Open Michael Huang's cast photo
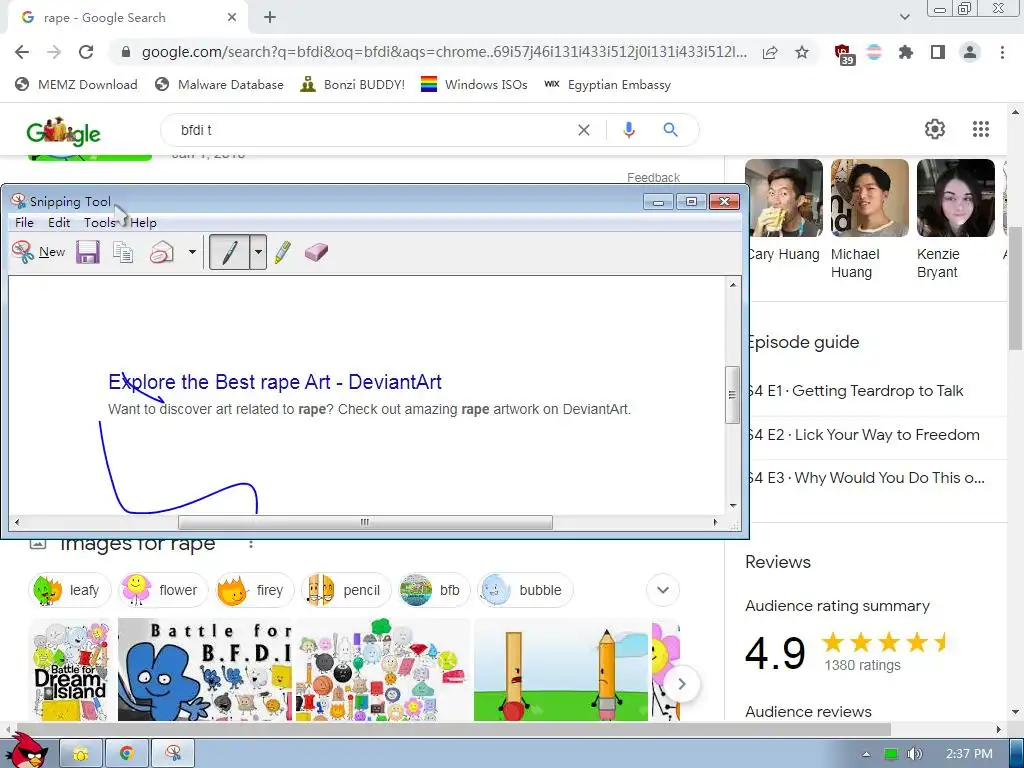This screenshot has height=768, width=1024. [869, 198]
